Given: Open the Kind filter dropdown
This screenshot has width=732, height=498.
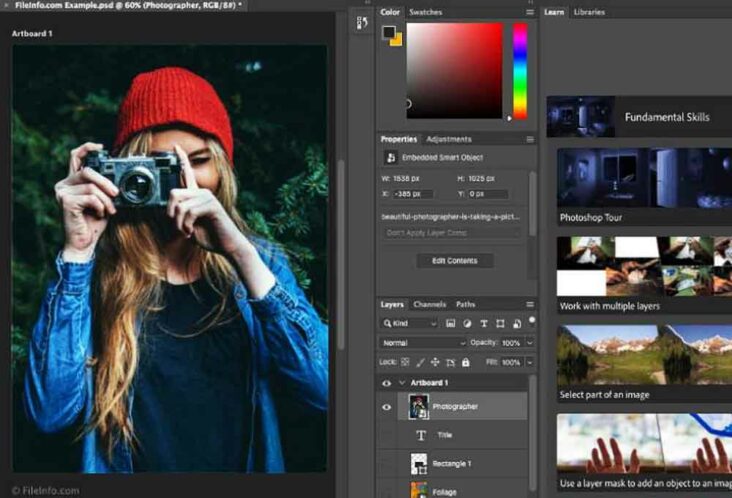Looking at the screenshot, I should coord(410,323).
